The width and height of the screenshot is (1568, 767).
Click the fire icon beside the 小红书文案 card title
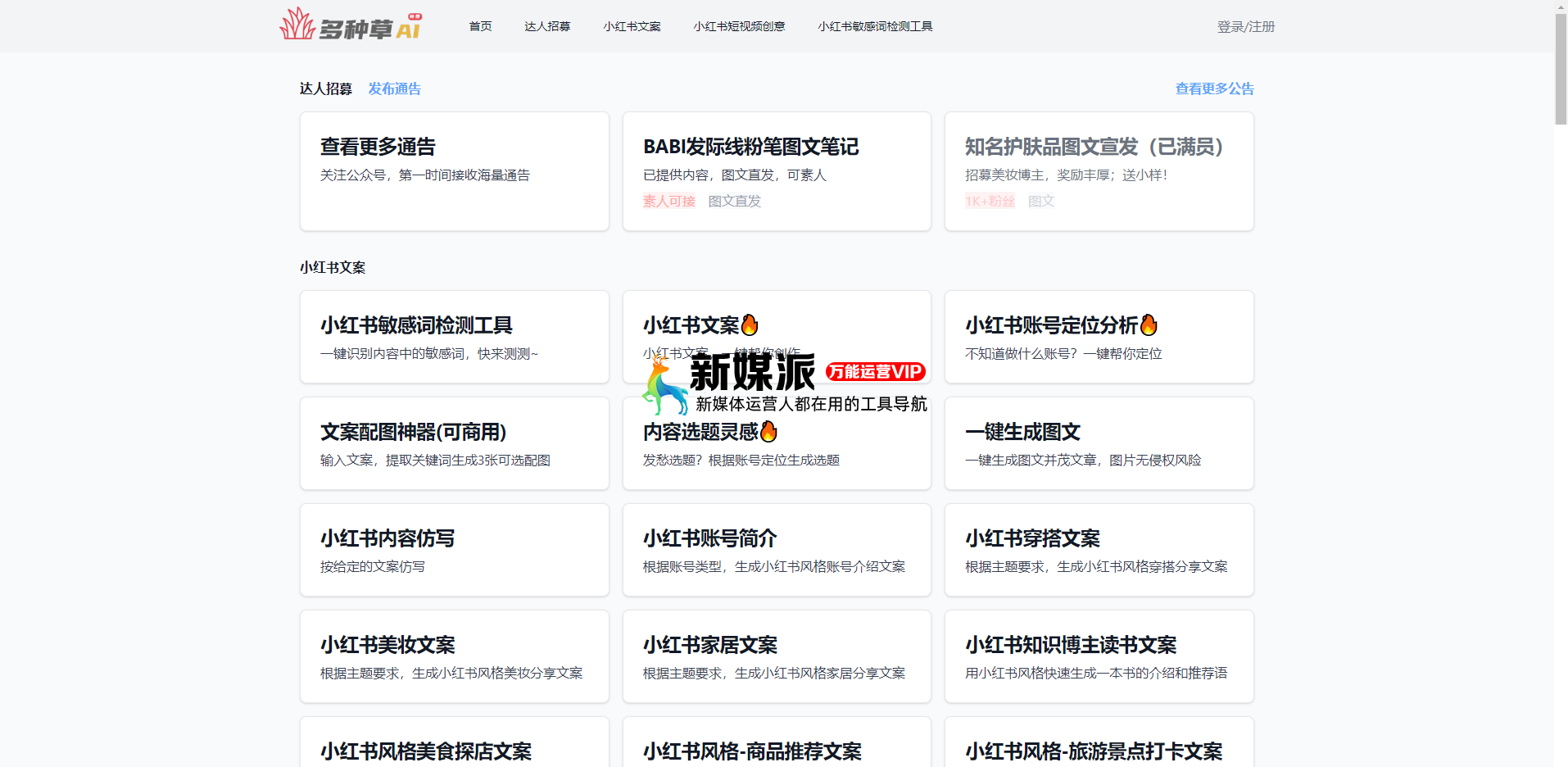click(750, 325)
